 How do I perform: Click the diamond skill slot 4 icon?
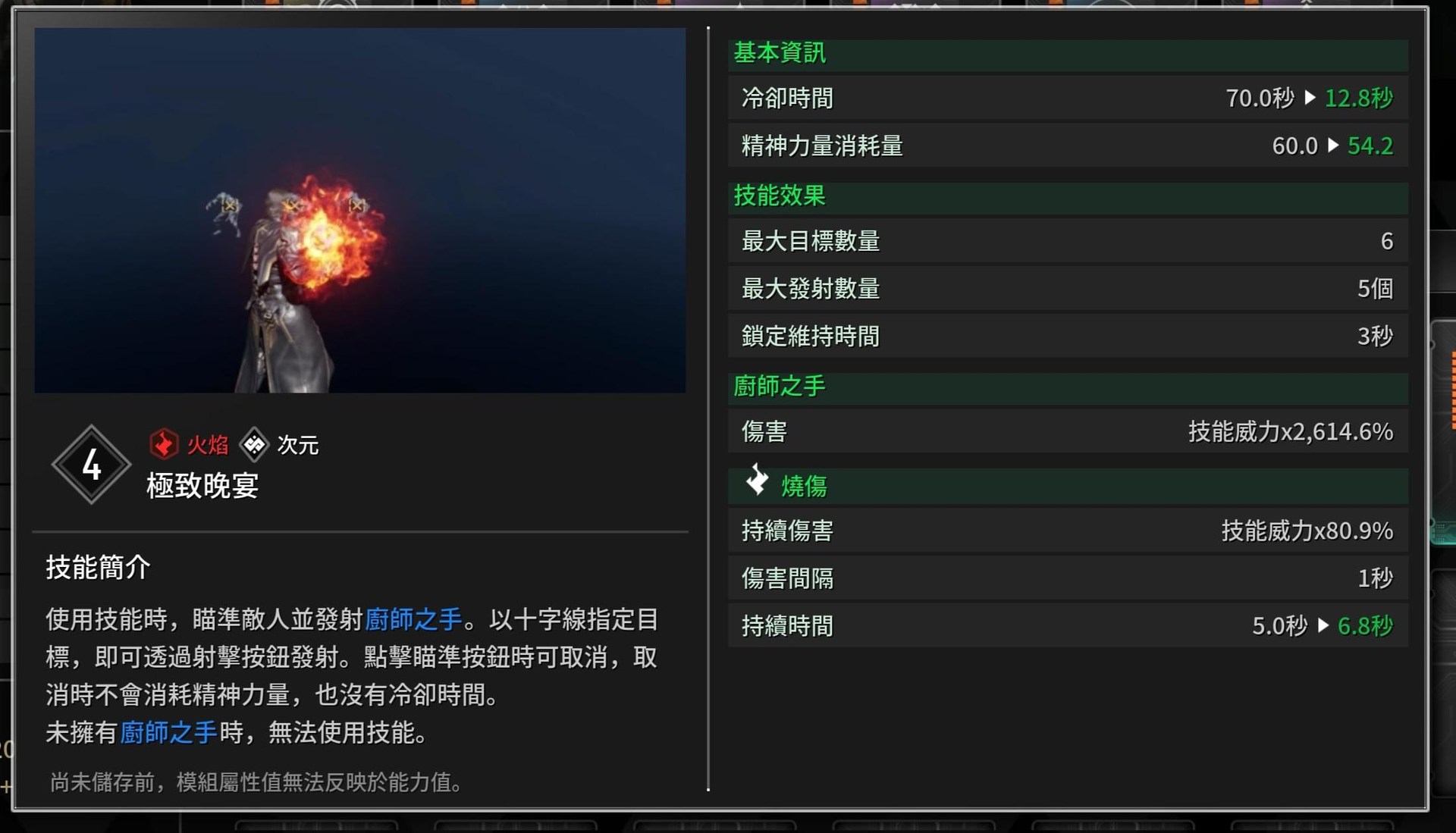[92, 465]
